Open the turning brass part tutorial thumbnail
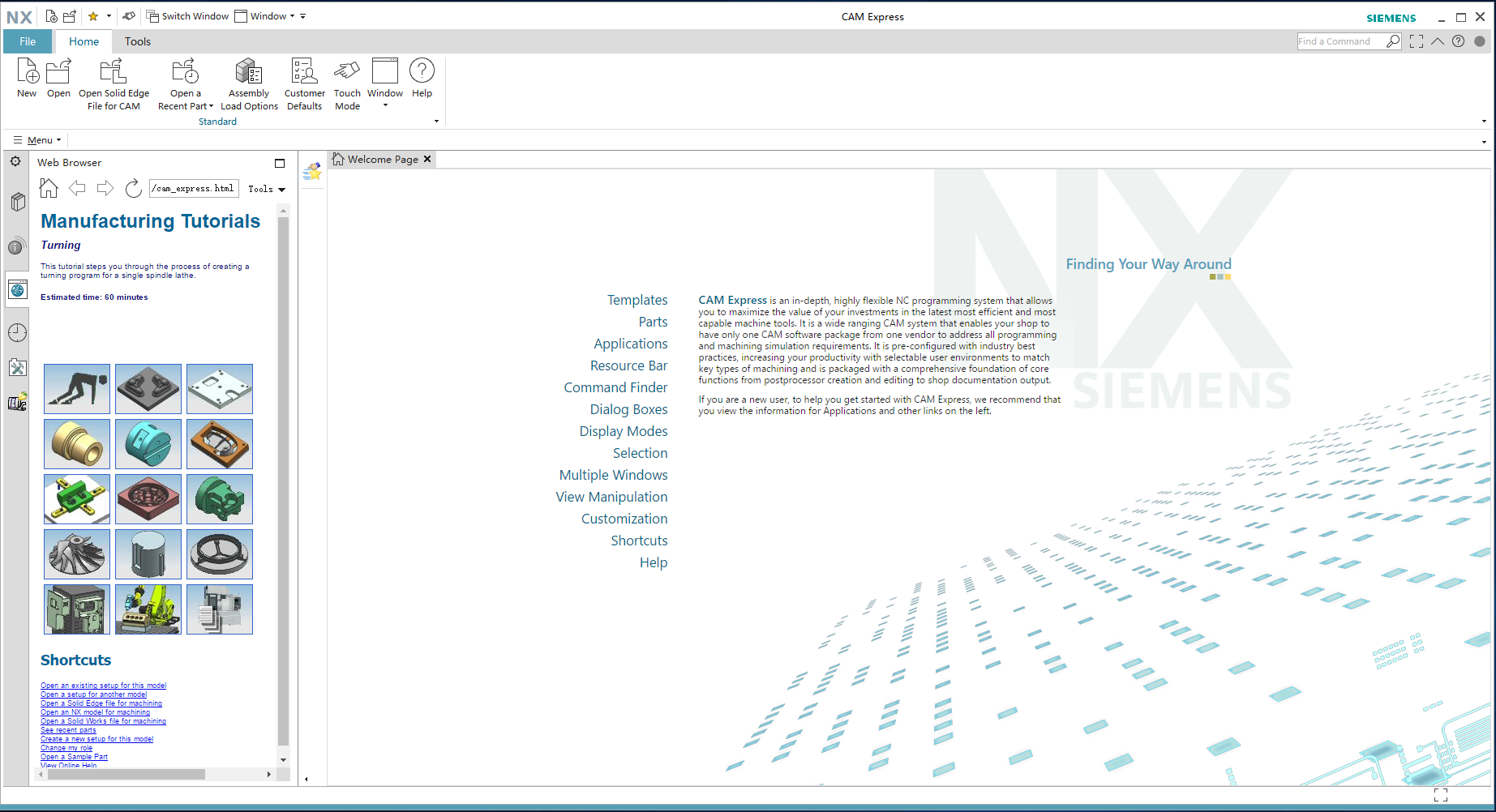This screenshot has height=812, width=1496. [77, 444]
